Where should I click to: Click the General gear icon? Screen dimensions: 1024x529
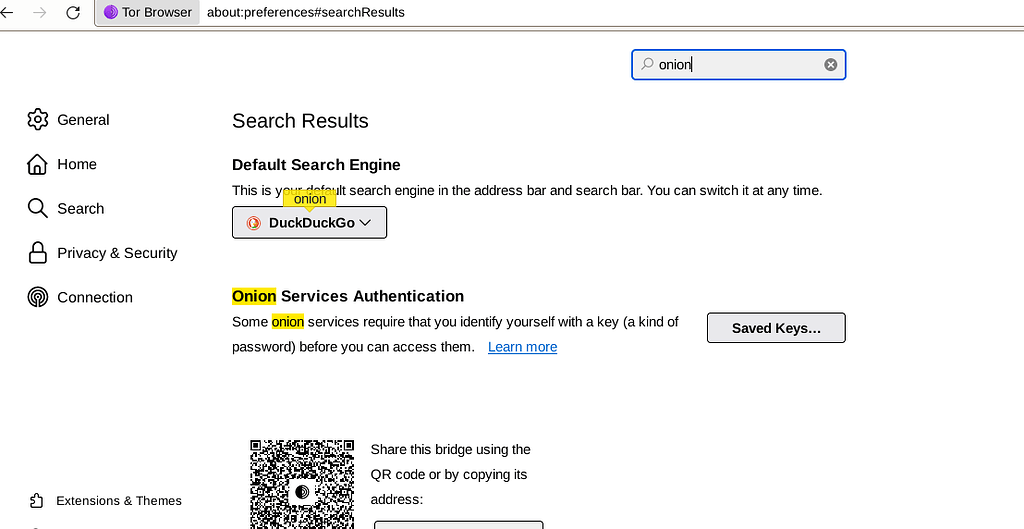(38, 120)
